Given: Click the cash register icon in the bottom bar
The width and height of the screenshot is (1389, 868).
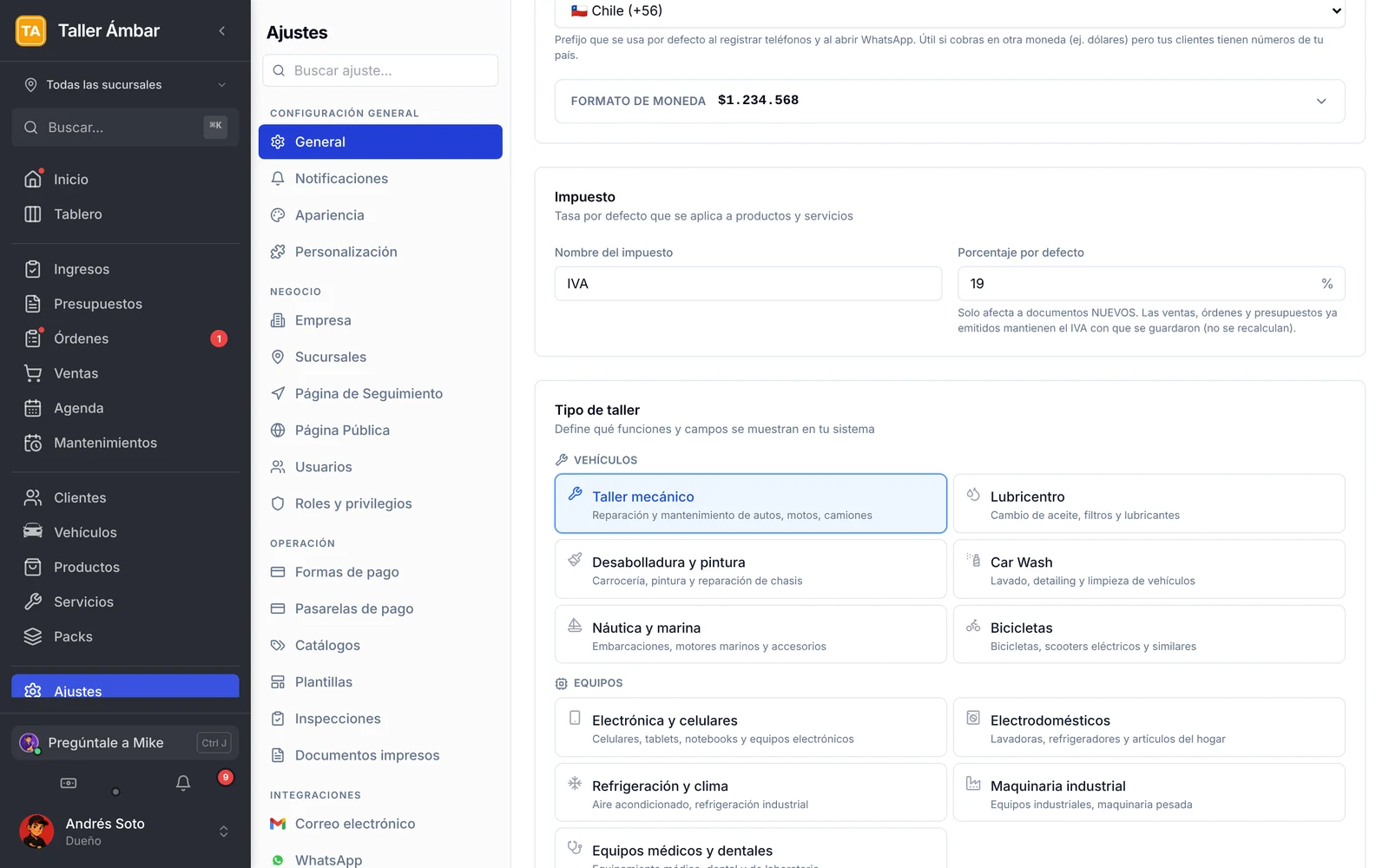Looking at the screenshot, I should [69, 783].
